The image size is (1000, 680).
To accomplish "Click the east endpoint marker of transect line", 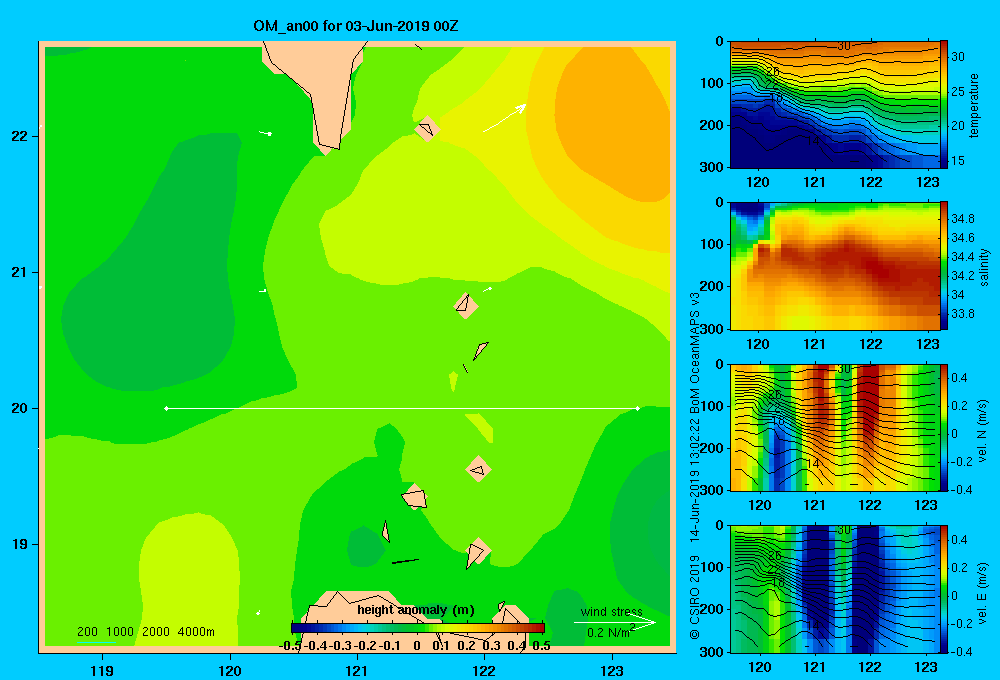I will (x=637, y=408).
